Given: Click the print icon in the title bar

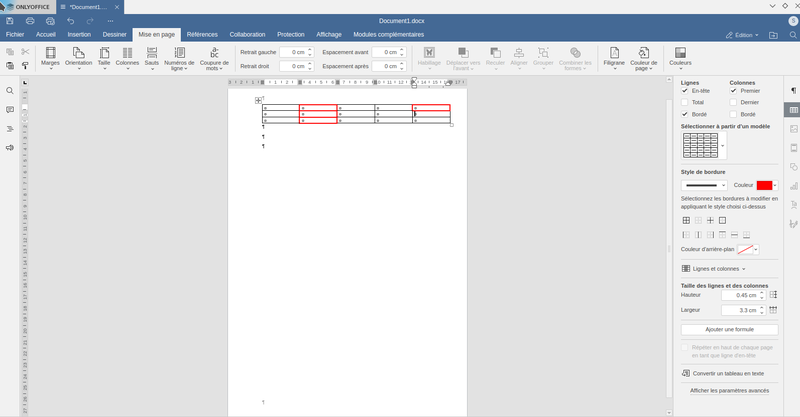Looking at the screenshot, I should point(32,20).
